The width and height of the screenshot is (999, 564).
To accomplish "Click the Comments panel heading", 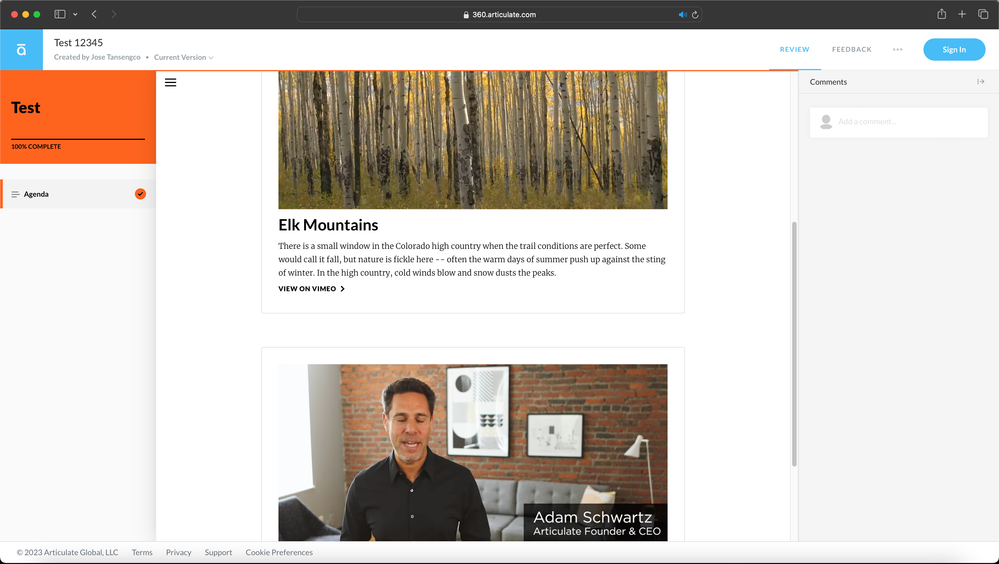I will (828, 82).
